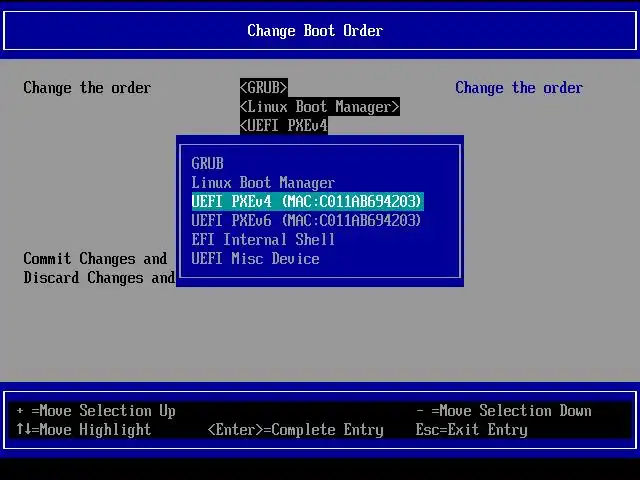Click the blue 'Change the order' help text

click(519, 88)
